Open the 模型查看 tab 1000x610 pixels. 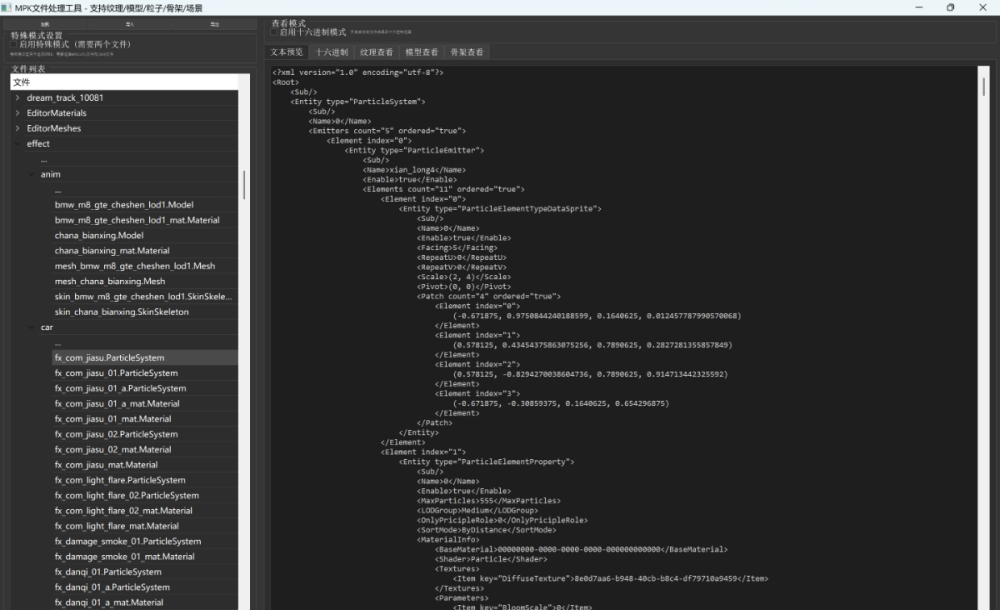click(x=422, y=52)
